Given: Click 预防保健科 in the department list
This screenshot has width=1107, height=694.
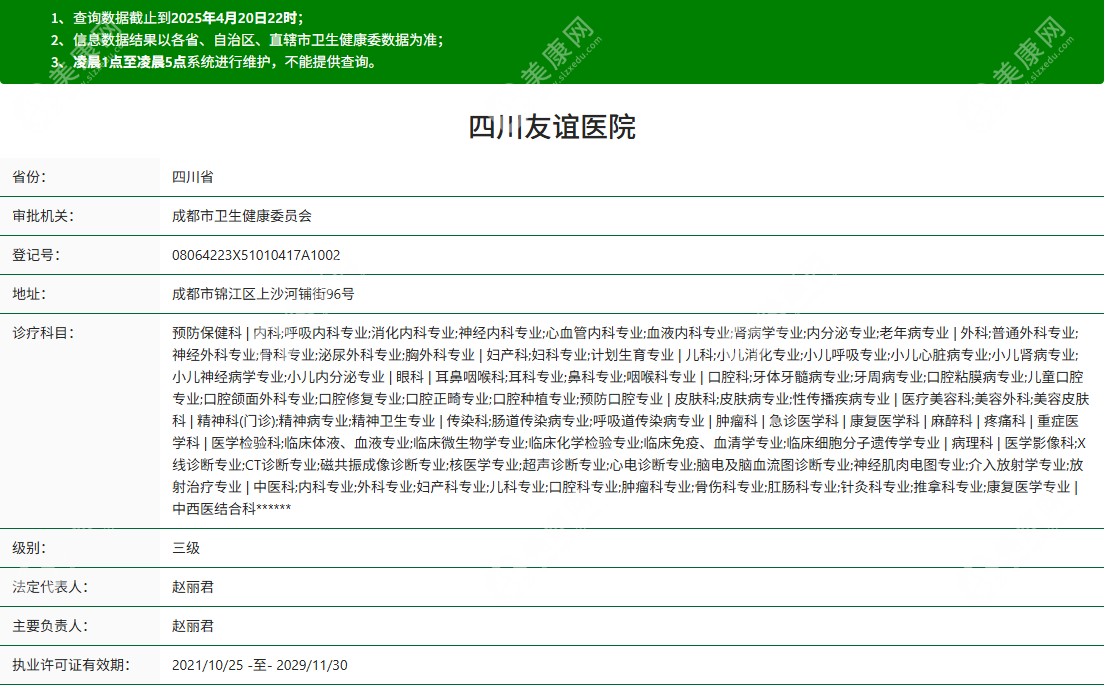Looking at the screenshot, I should coord(207,333).
